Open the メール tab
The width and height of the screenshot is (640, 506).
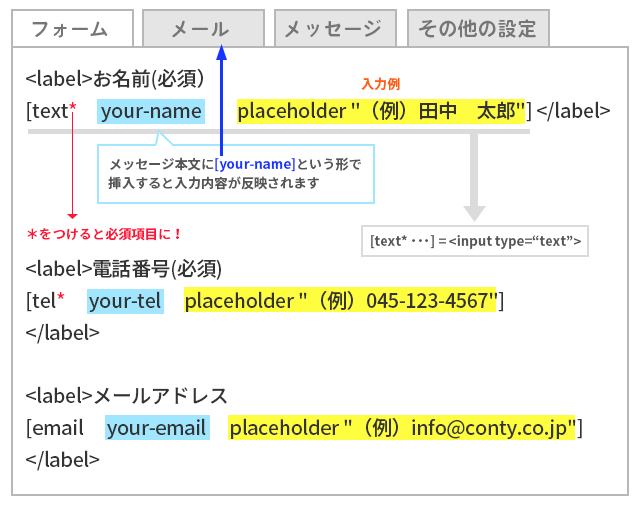[203, 29]
